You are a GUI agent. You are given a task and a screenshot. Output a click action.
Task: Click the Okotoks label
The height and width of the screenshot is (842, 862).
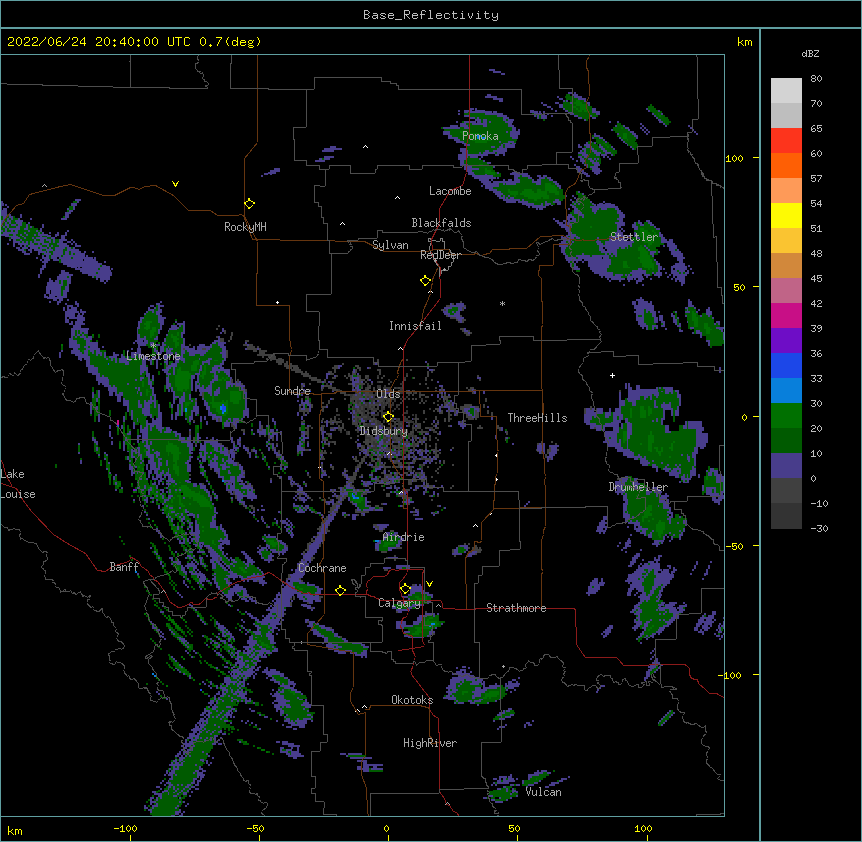[412, 700]
